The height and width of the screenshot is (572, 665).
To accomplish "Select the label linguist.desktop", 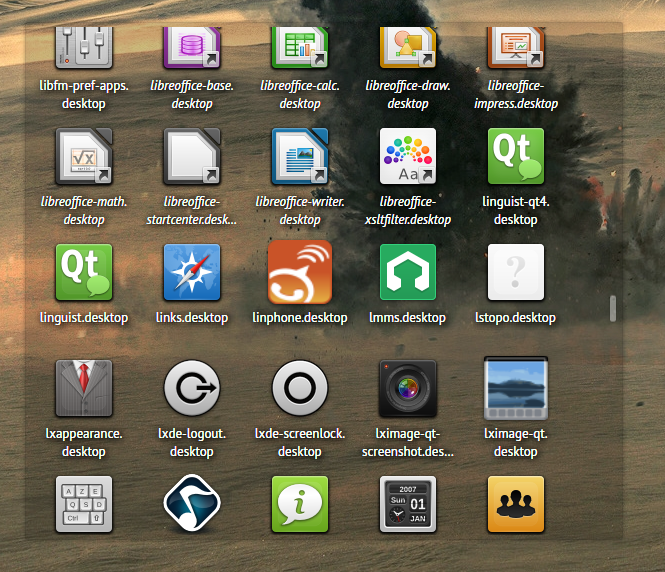I will tap(84, 318).
